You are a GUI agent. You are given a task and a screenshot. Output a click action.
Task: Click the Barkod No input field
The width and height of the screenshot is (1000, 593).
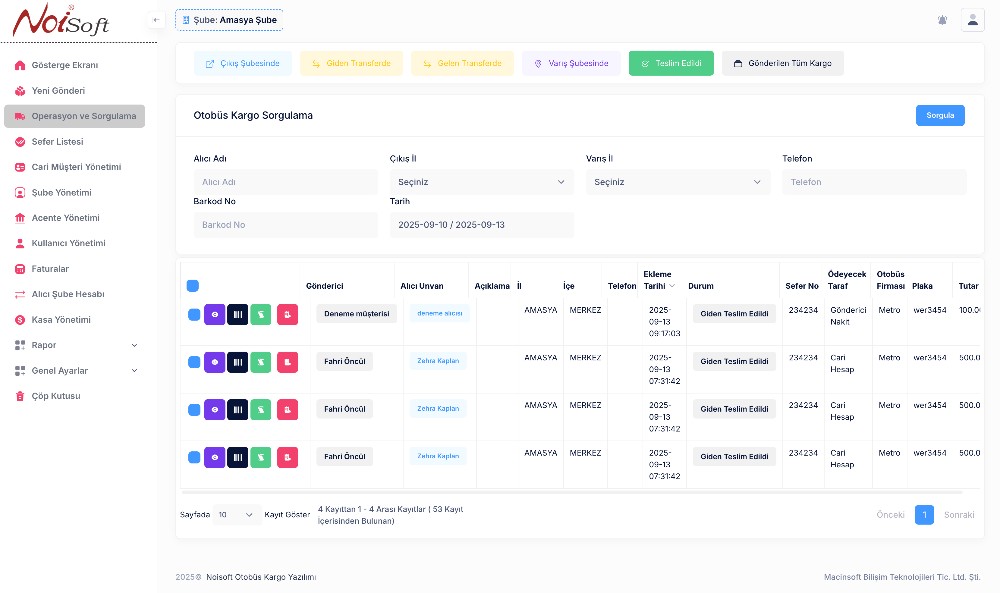[285, 225]
